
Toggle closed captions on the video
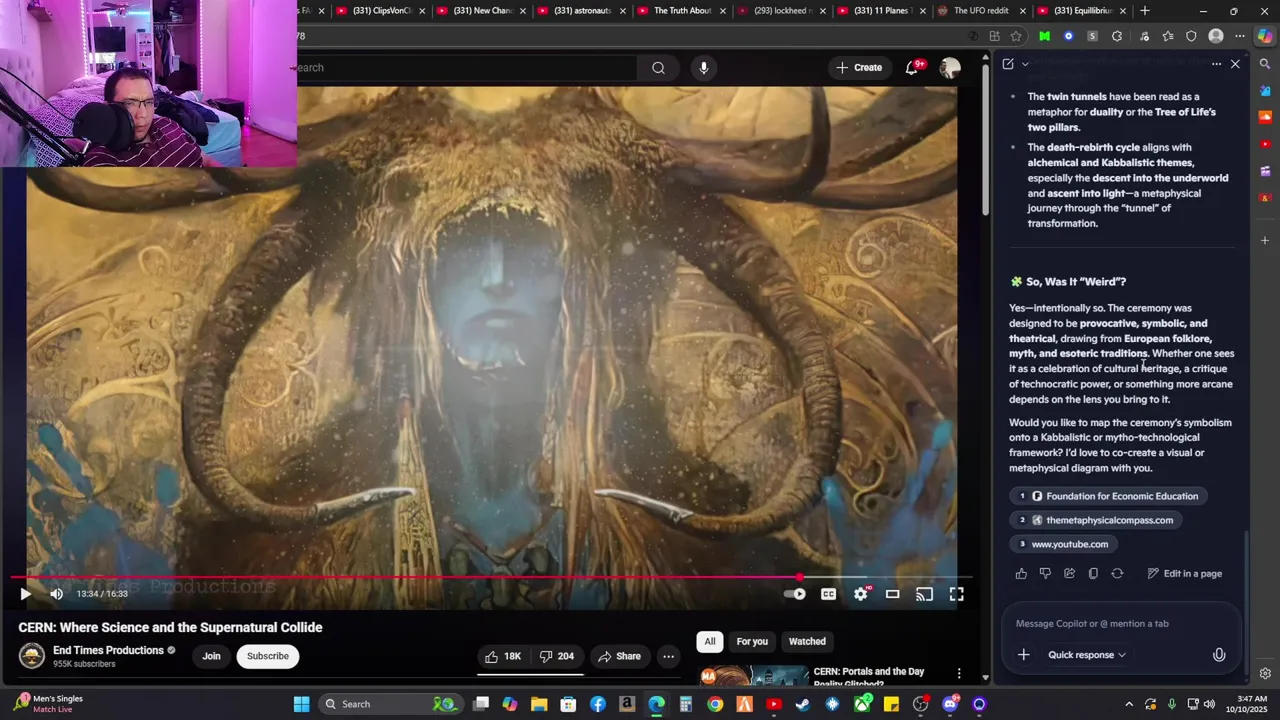pos(828,594)
